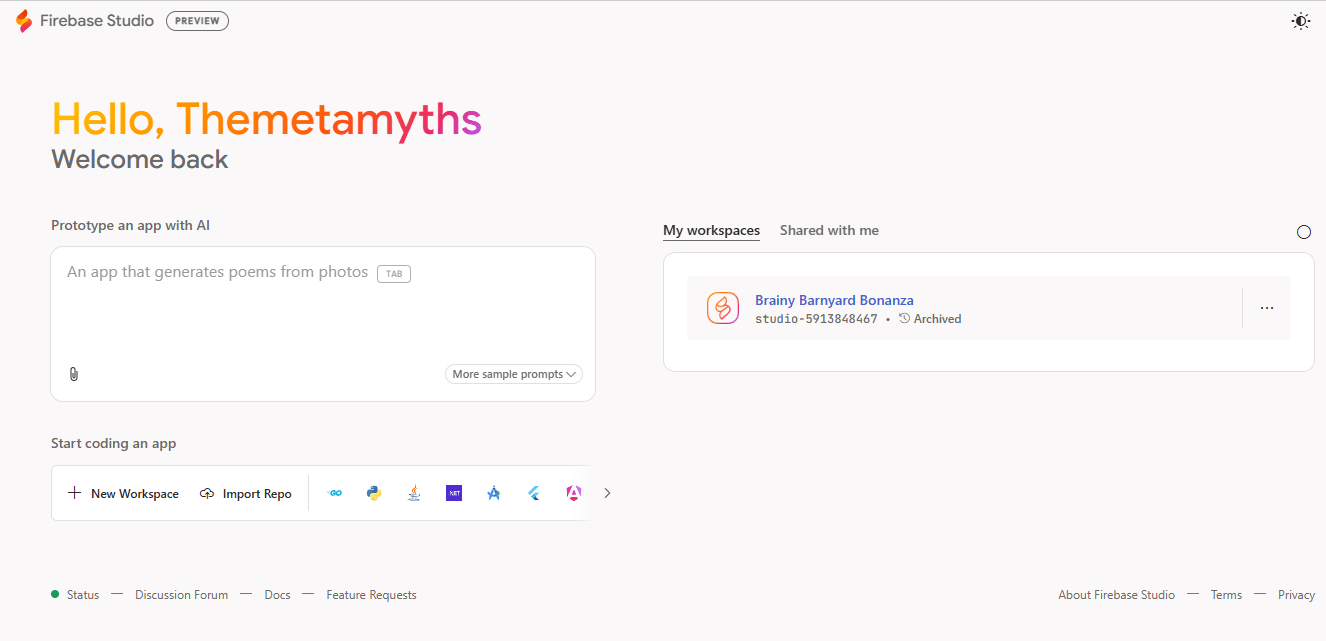The width and height of the screenshot is (1326, 641).
Task: Click the cloud upload icon of Import Repo
Action: click(x=207, y=494)
